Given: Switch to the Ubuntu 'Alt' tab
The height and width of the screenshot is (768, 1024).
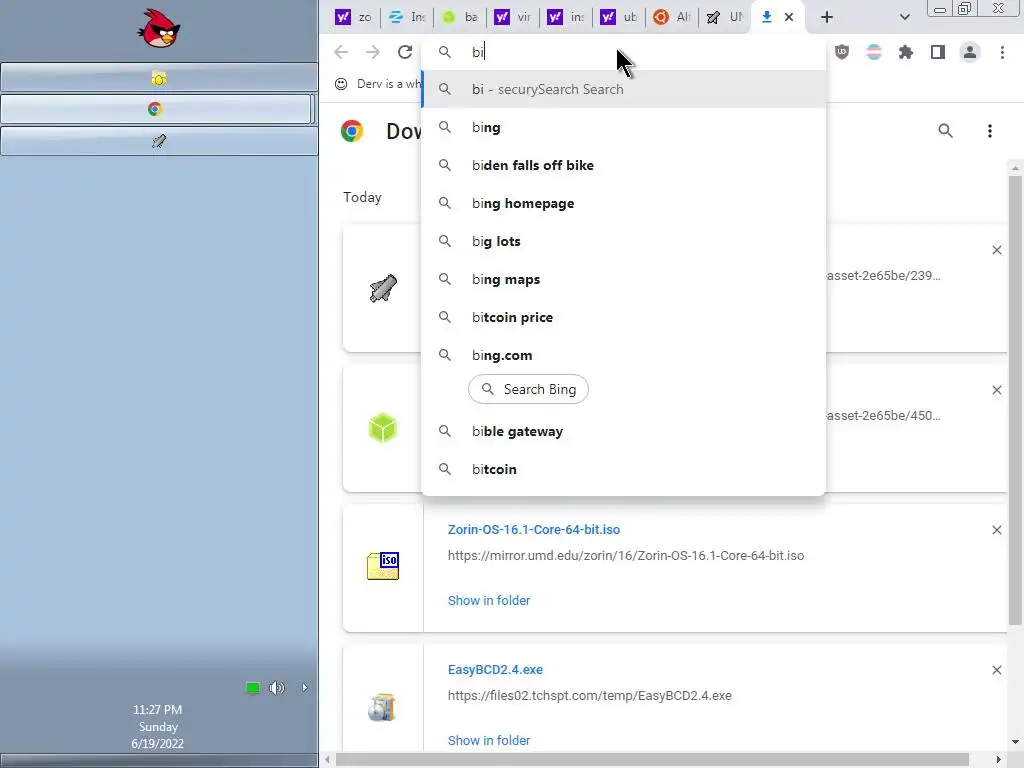Looking at the screenshot, I should (x=671, y=17).
